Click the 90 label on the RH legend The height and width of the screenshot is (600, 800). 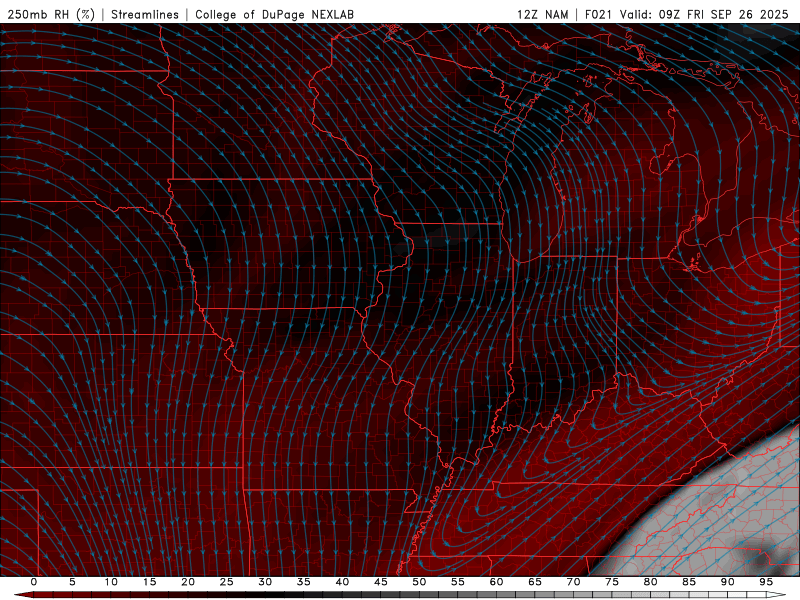click(727, 582)
